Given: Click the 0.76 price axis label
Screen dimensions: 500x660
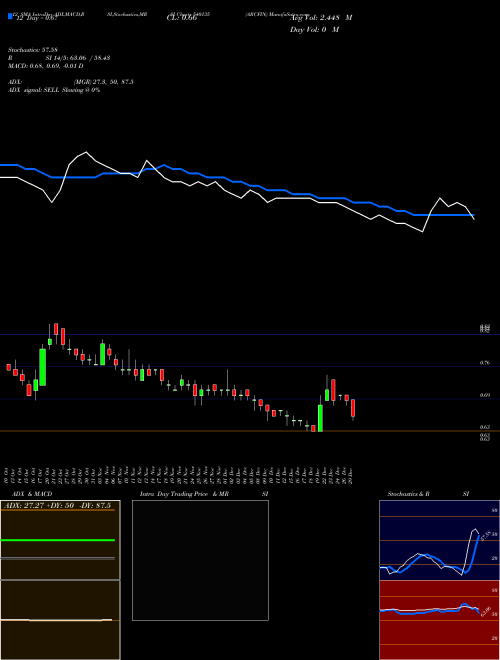Looking at the screenshot, I should point(484,363).
